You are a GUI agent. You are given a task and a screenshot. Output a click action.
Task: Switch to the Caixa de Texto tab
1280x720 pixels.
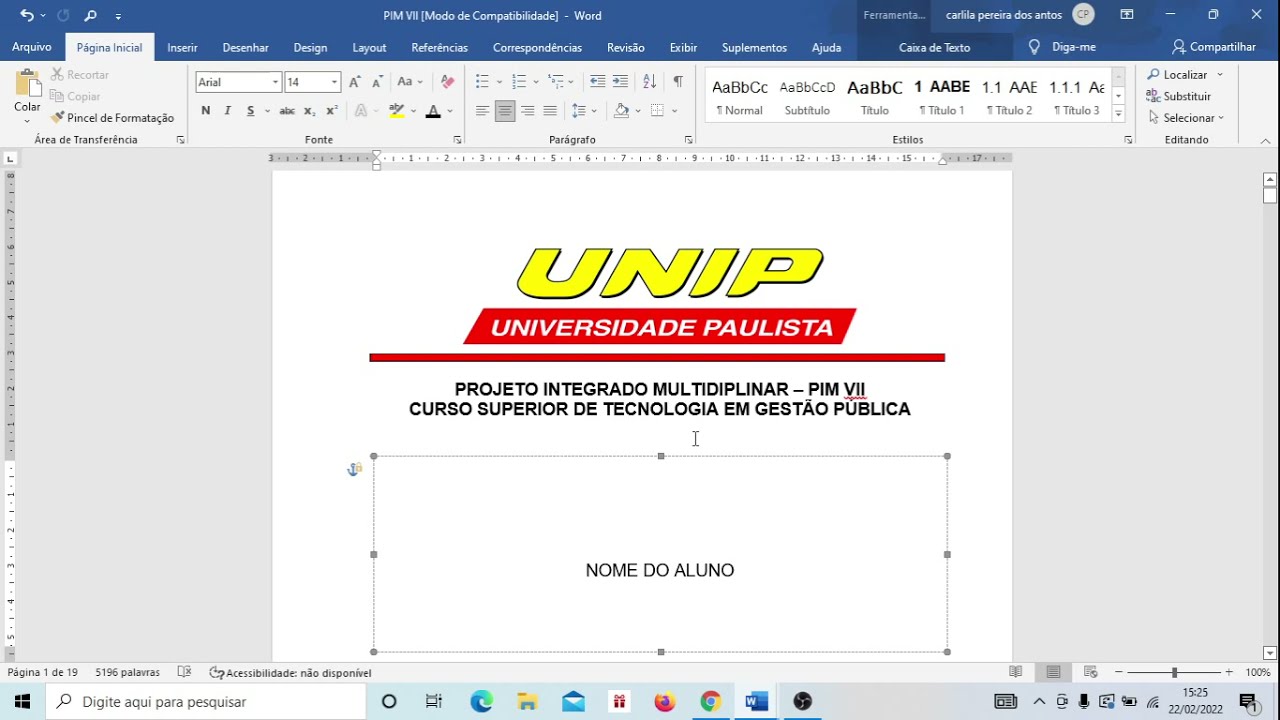point(934,47)
